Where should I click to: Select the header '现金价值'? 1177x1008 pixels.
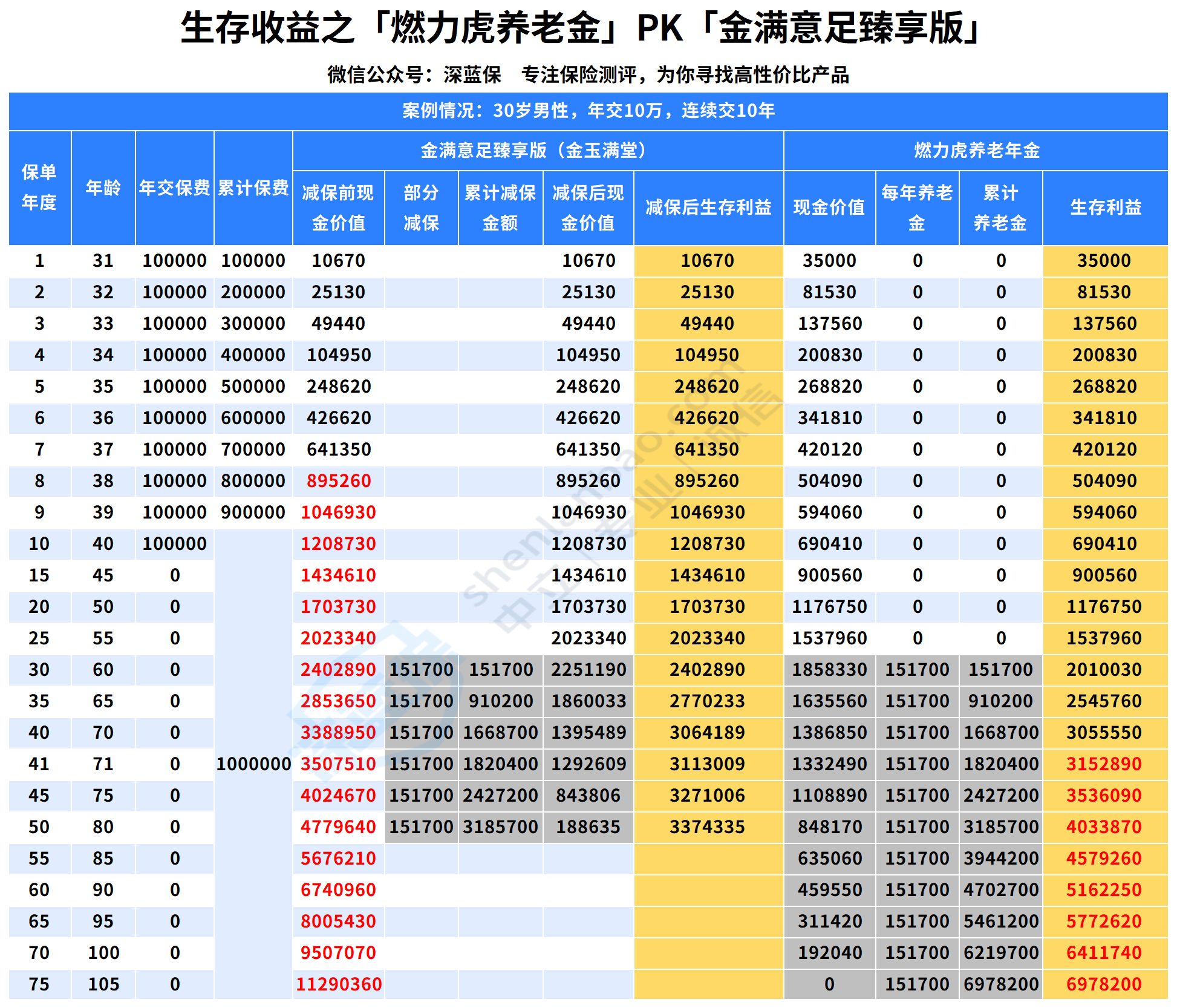tap(829, 208)
